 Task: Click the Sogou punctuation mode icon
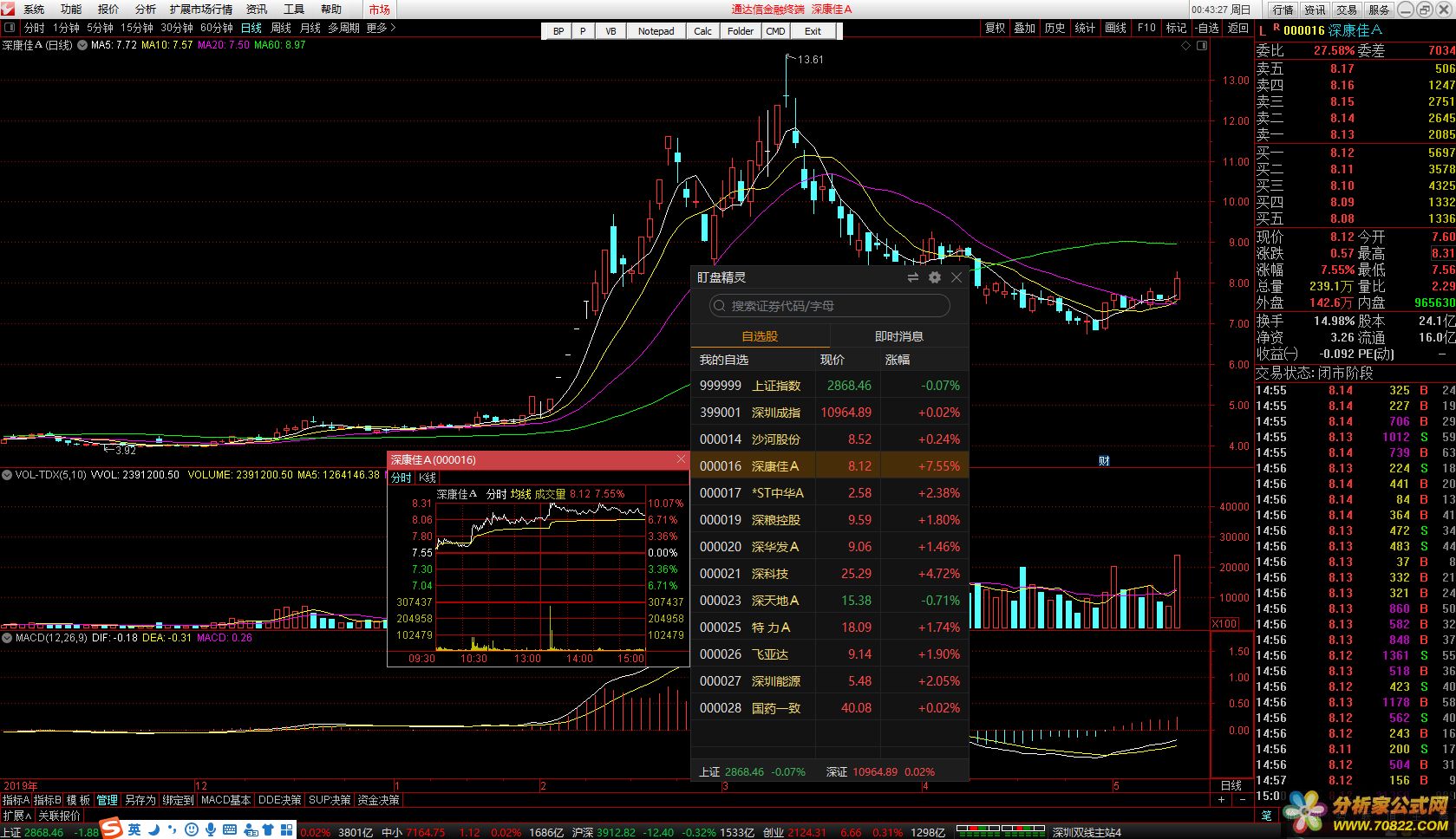click(172, 830)
